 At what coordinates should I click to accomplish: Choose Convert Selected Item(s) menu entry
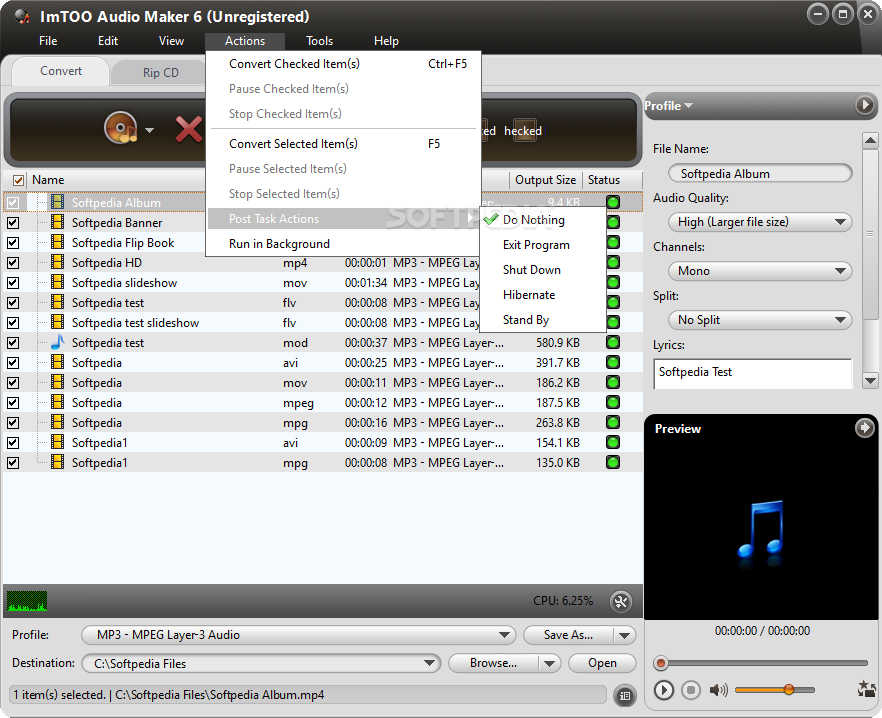point(344,144)
